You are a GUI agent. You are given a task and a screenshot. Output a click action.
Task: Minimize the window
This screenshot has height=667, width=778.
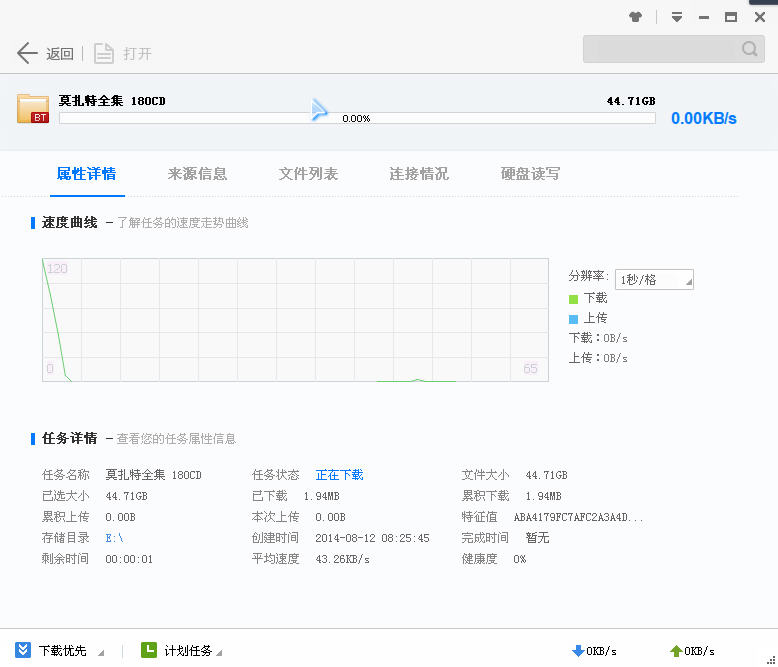[704, 18]
